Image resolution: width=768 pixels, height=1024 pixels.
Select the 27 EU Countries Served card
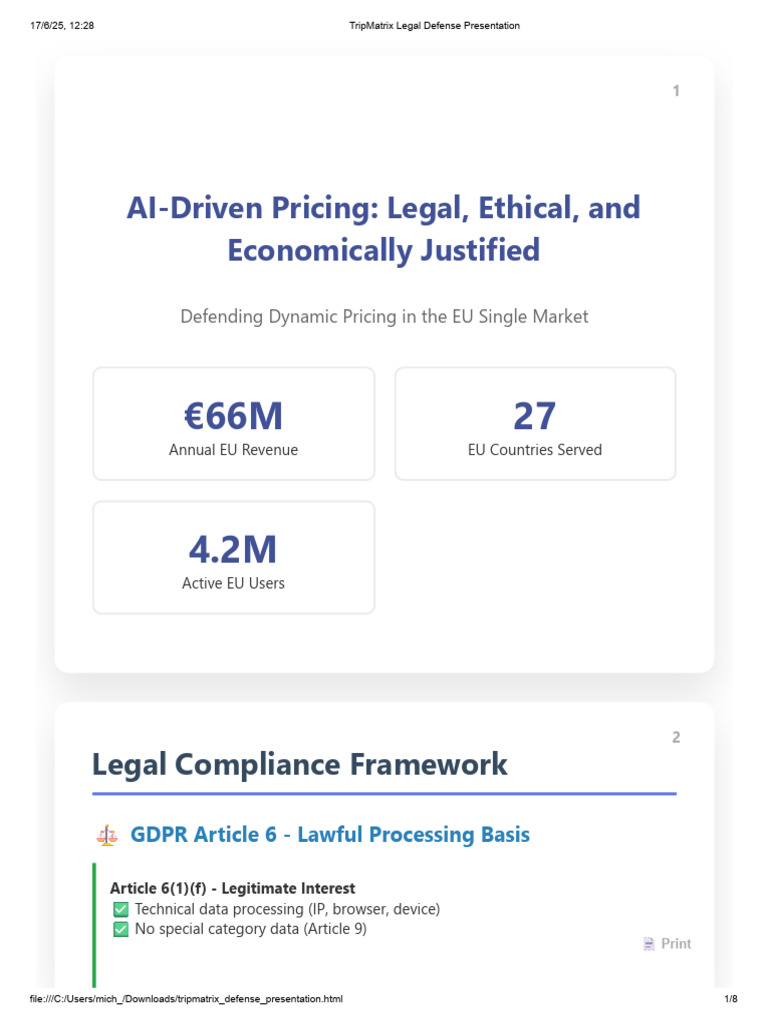pos(535,423)
